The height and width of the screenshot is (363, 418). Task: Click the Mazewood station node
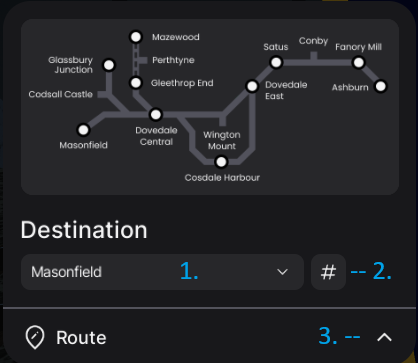(136, 37)
